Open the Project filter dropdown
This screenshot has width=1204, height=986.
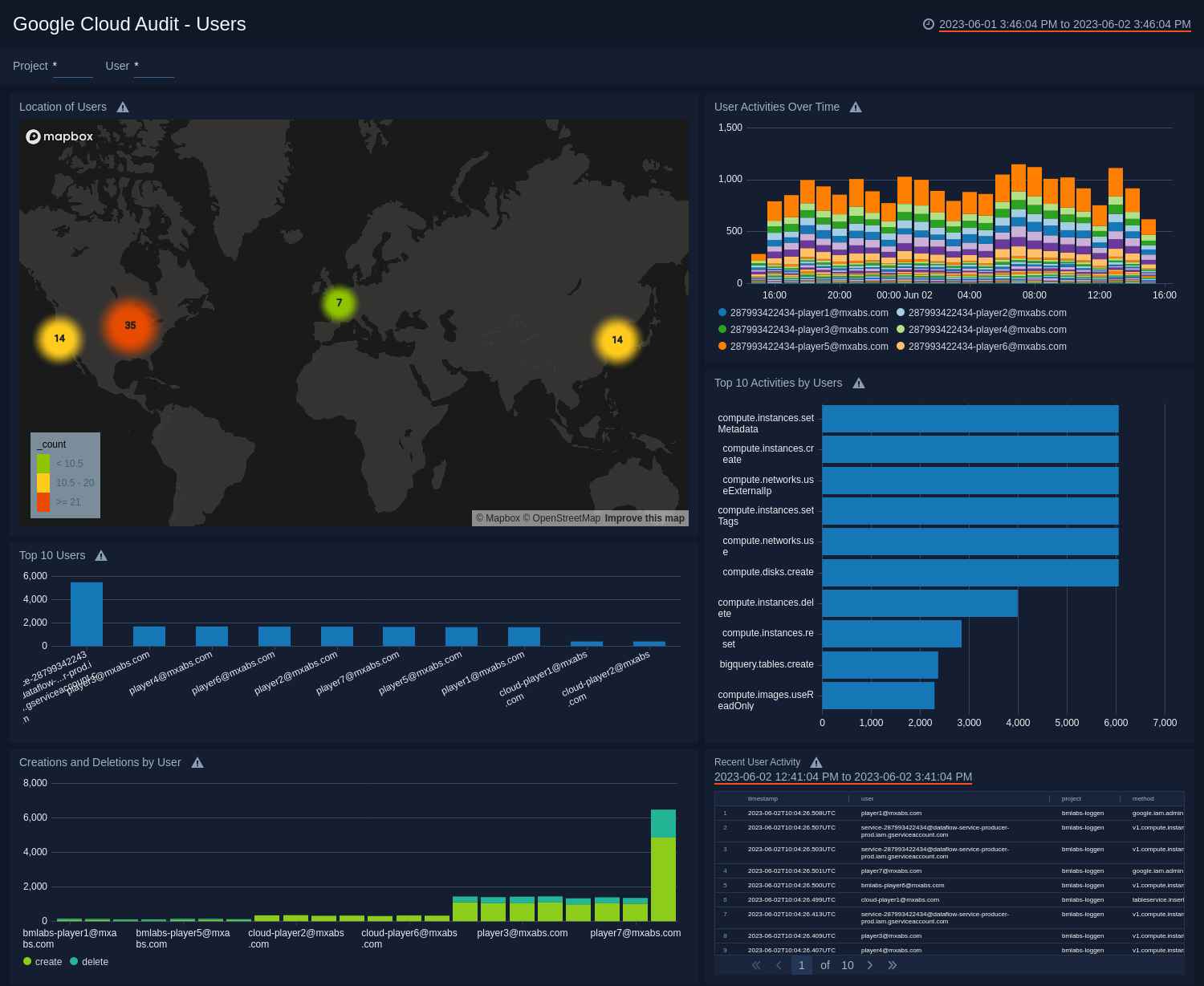(72, 68)
